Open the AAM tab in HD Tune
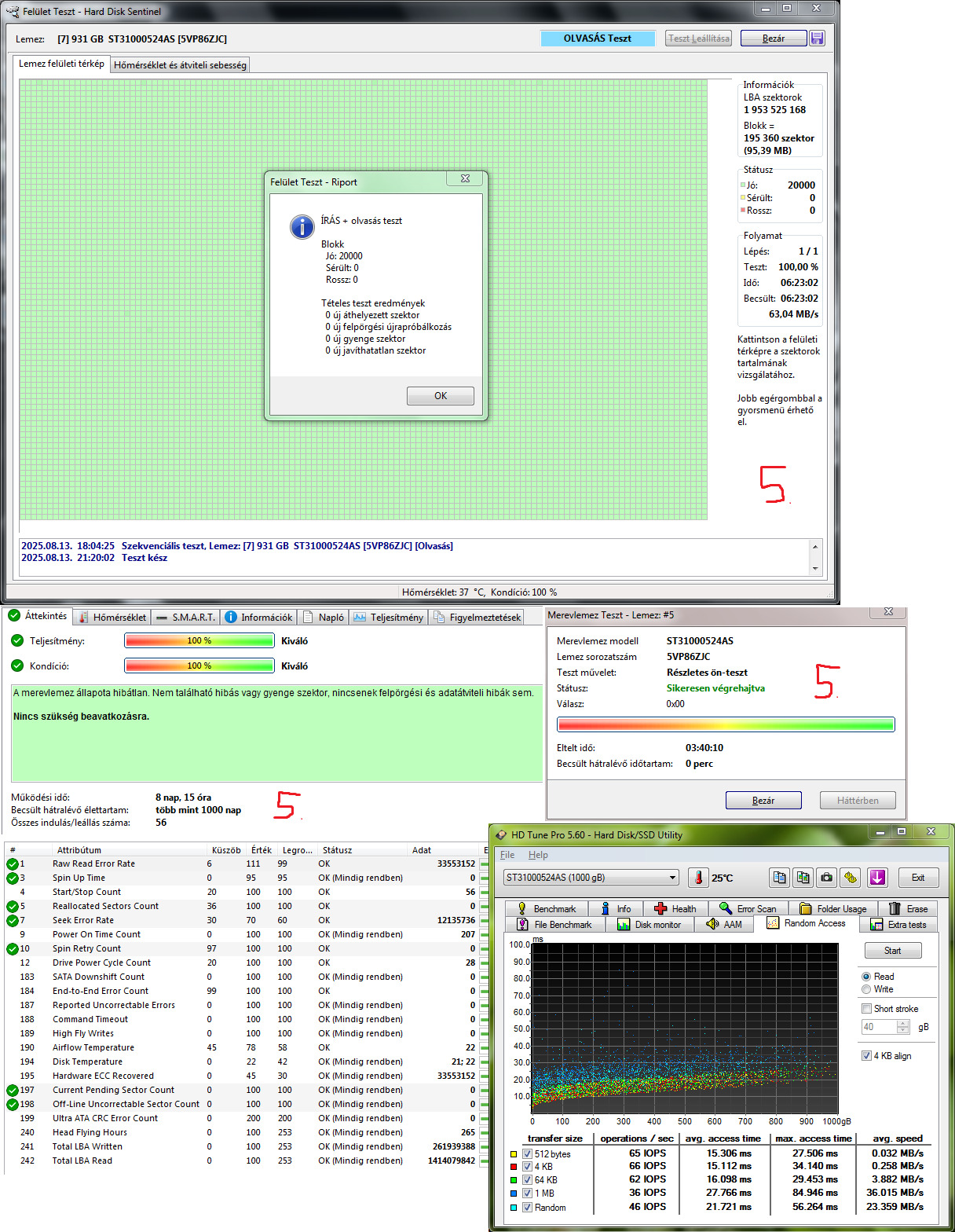 [724, 924]
